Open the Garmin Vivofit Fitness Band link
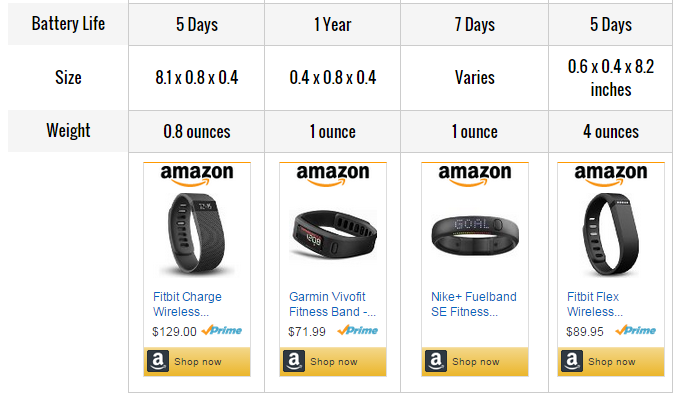Screen dimensions: 684x401 coord(332,304)
